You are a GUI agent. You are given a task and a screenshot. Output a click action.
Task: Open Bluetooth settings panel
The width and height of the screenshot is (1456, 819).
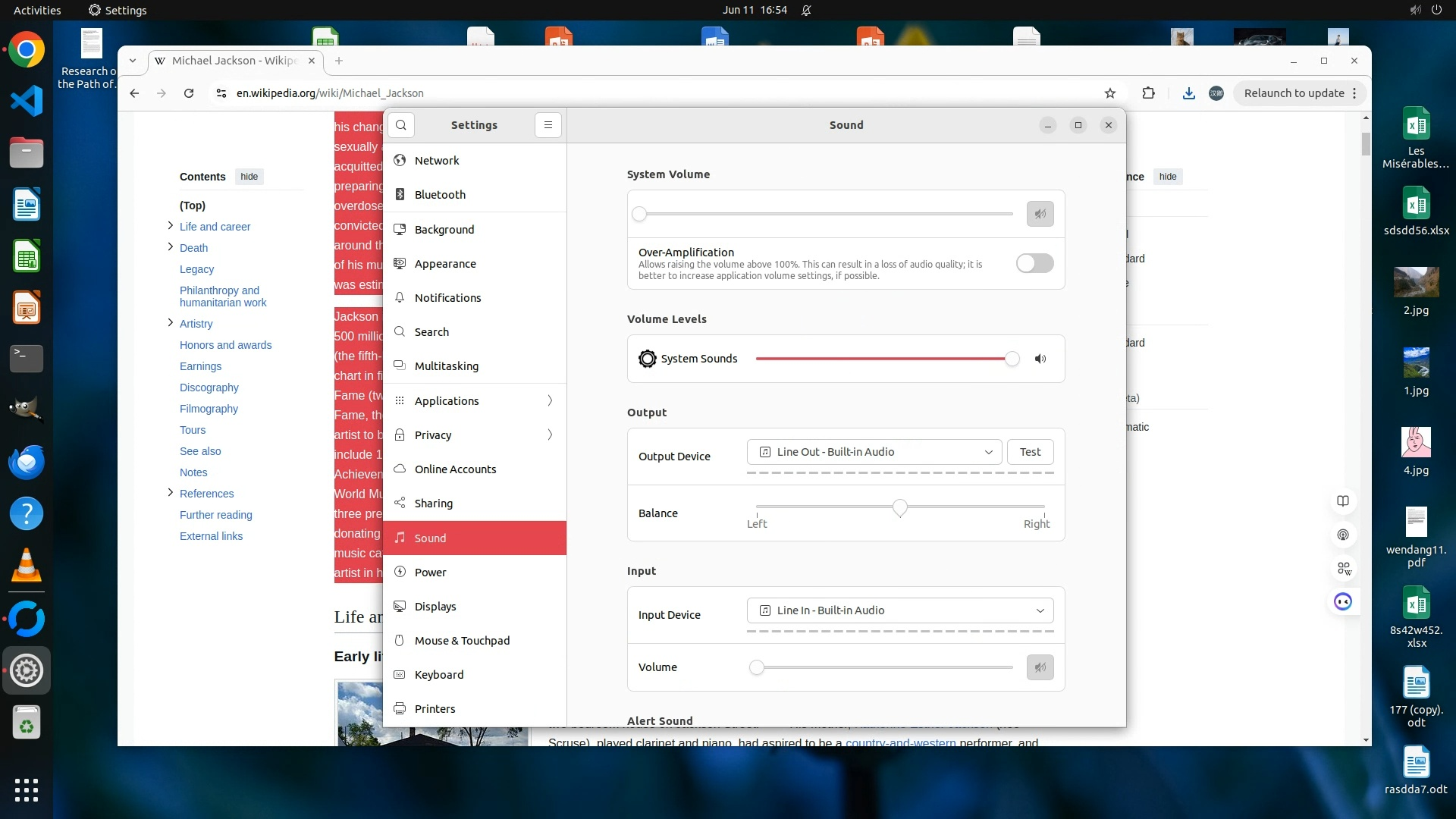tap(440, 195)
